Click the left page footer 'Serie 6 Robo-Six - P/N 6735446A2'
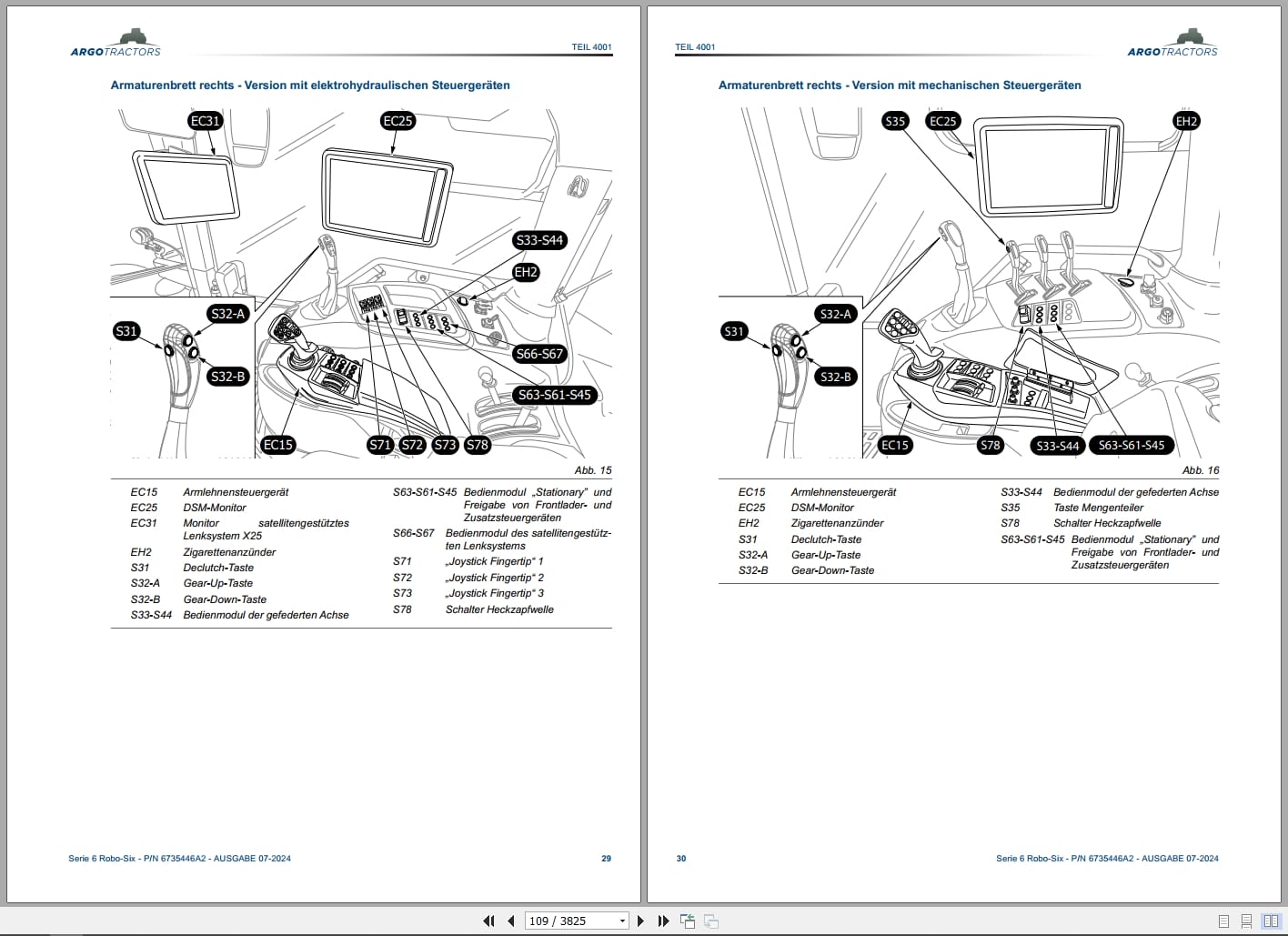This screenshot has height=936, width=1288. click(137, 859)
